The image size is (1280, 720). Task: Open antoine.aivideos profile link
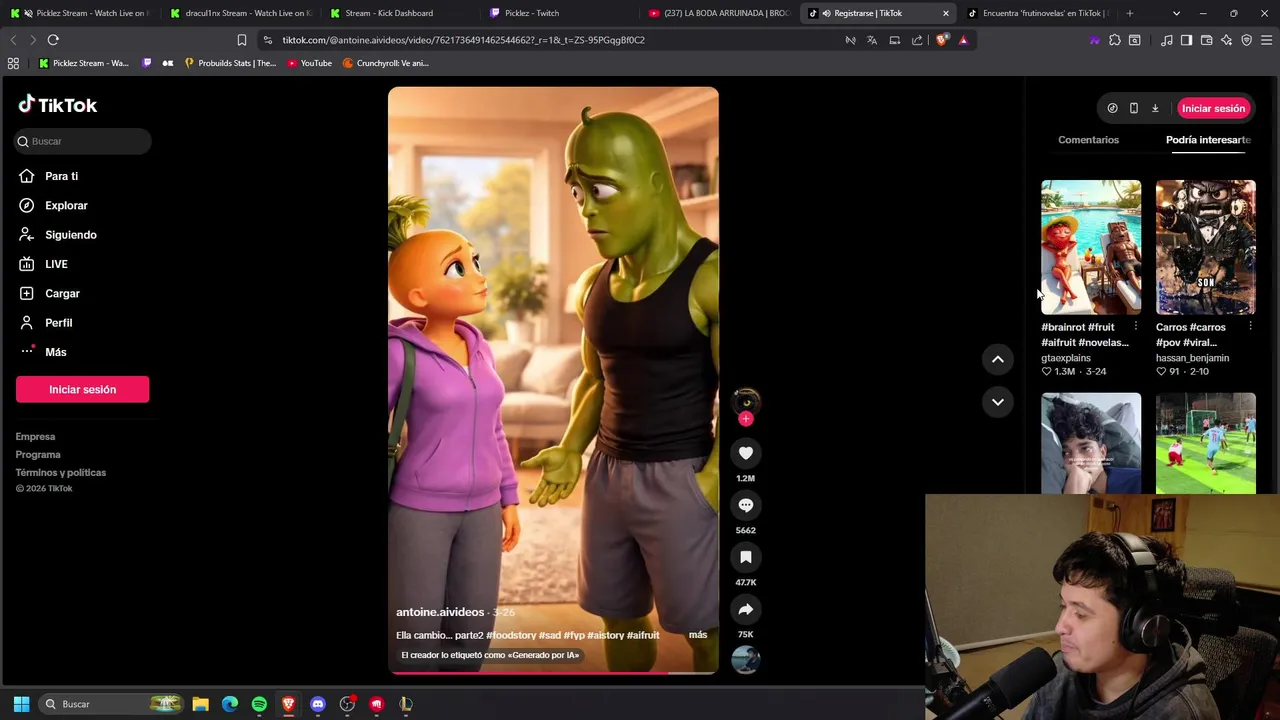440,612
